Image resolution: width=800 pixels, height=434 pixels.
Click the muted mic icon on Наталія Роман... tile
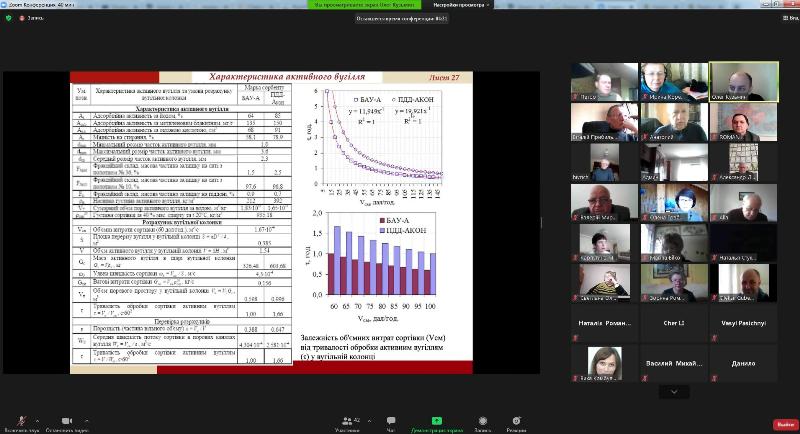pyautogui.click(x=576, y=338)
